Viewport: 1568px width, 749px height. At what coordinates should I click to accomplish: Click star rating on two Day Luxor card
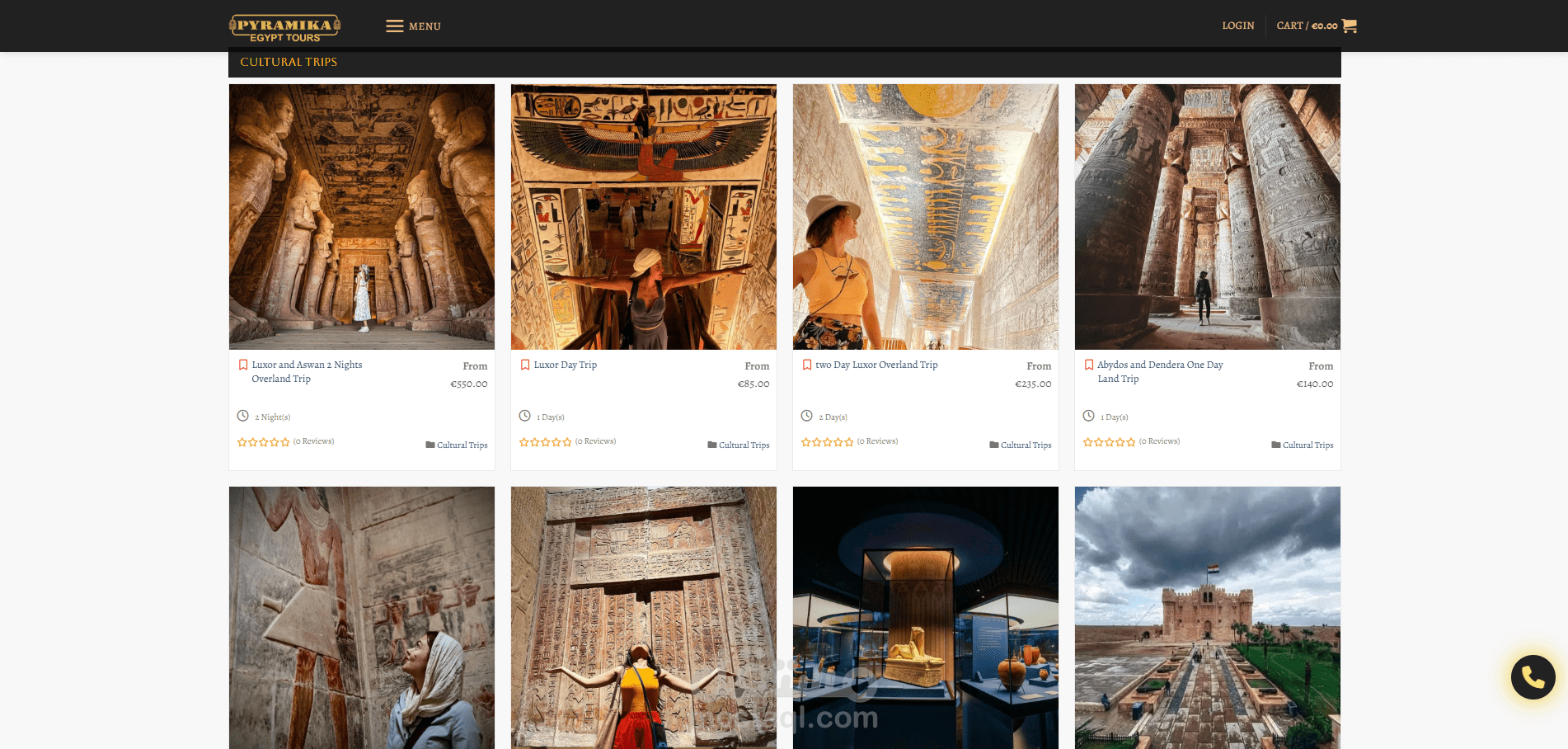828,442
